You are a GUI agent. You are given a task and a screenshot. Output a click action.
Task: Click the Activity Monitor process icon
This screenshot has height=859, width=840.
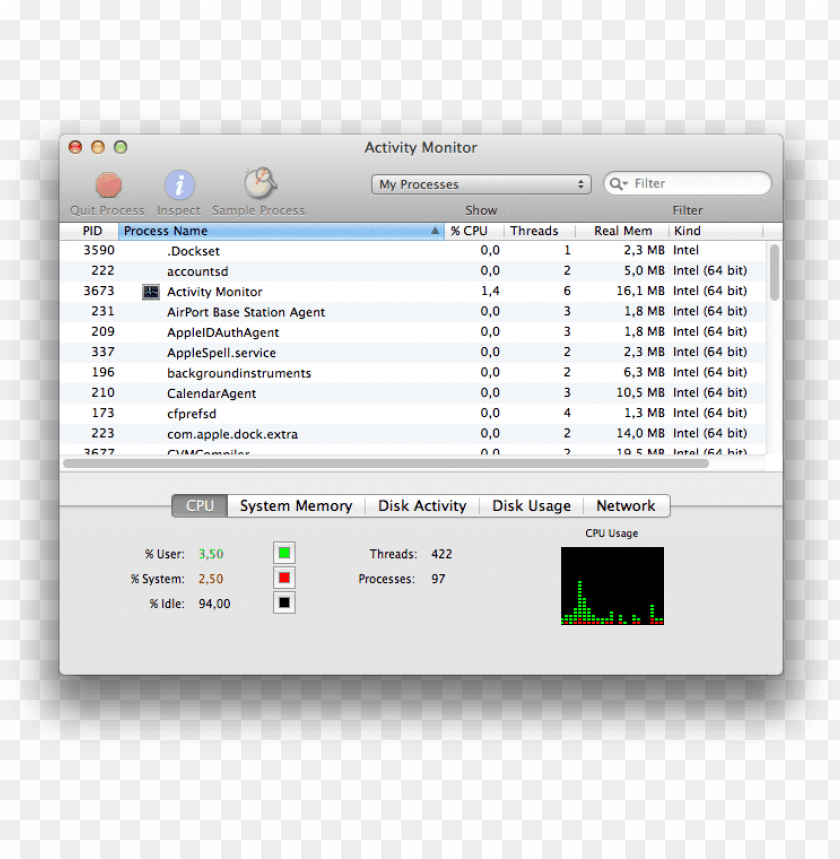click(150, 291)
